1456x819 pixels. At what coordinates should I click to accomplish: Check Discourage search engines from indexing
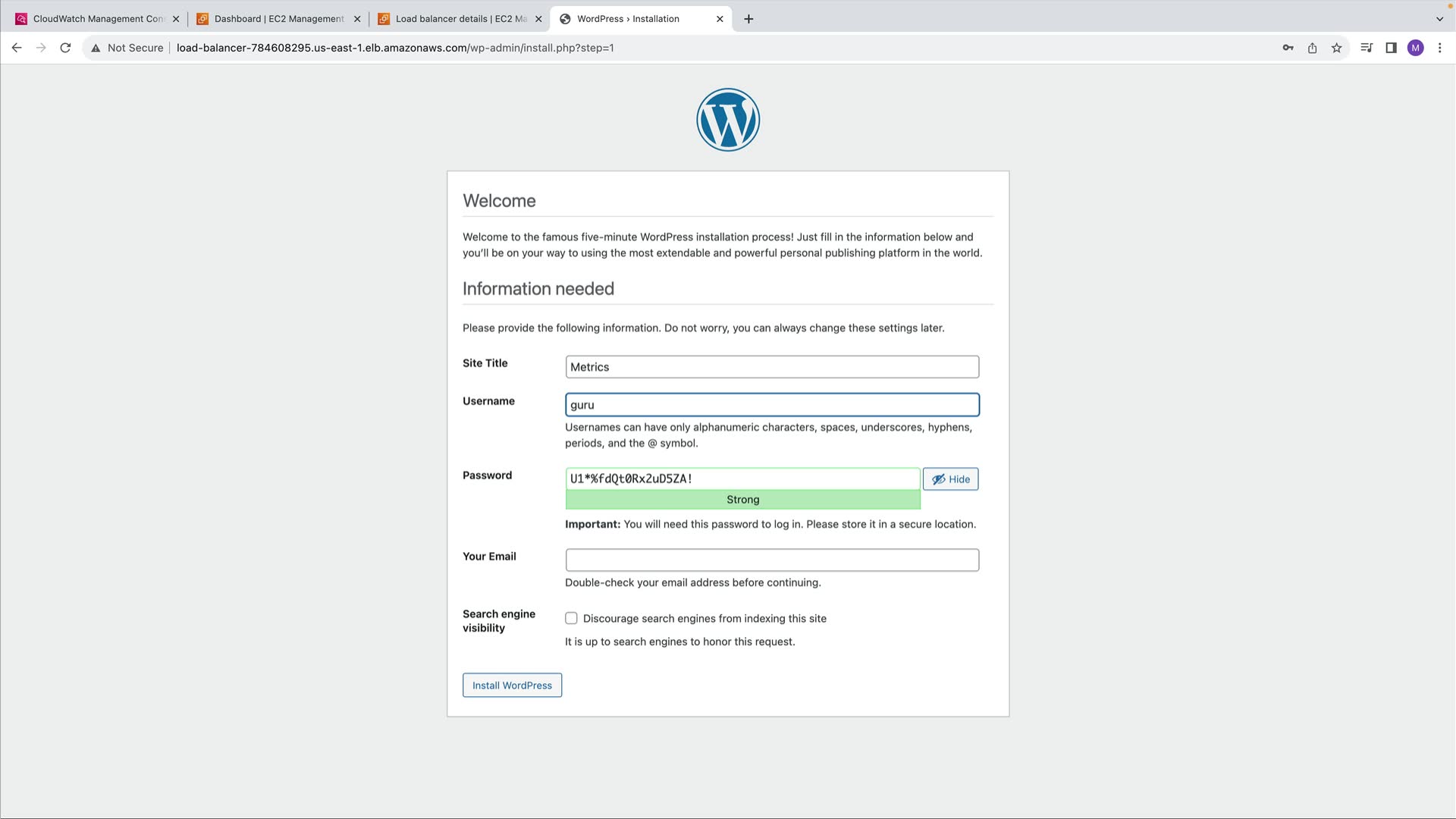click(x=571, y=619)
